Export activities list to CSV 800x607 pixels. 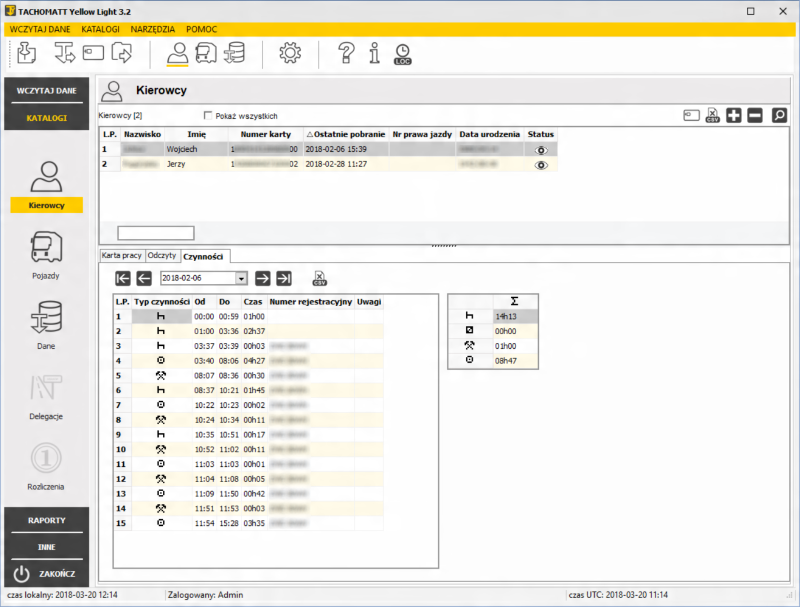[x=320, y=278]
